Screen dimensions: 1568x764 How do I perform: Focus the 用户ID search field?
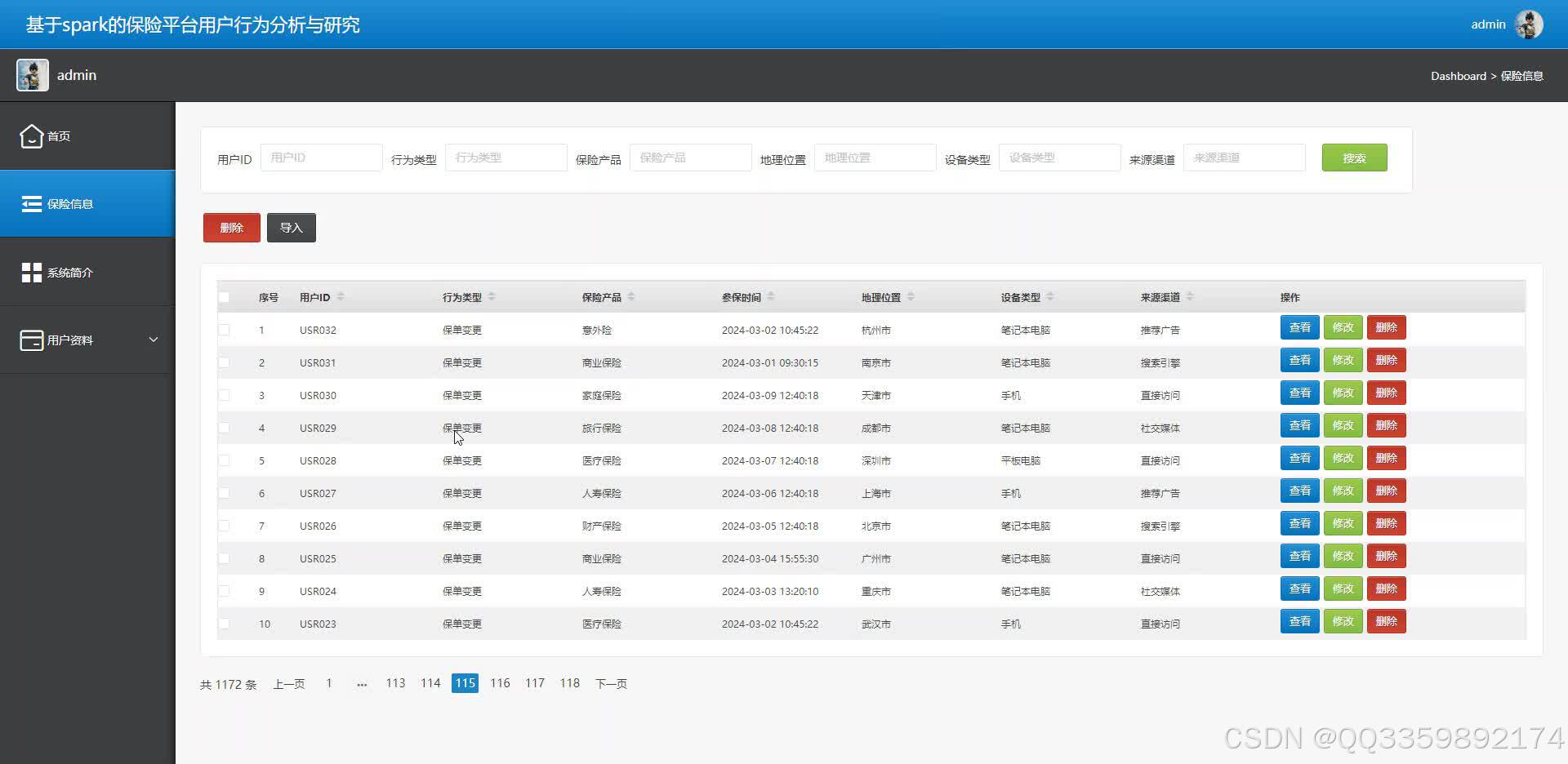tap(321, 158)
